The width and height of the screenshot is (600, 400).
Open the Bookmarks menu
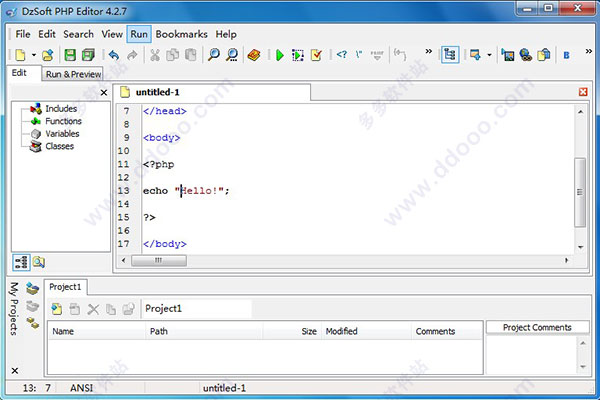181,34
